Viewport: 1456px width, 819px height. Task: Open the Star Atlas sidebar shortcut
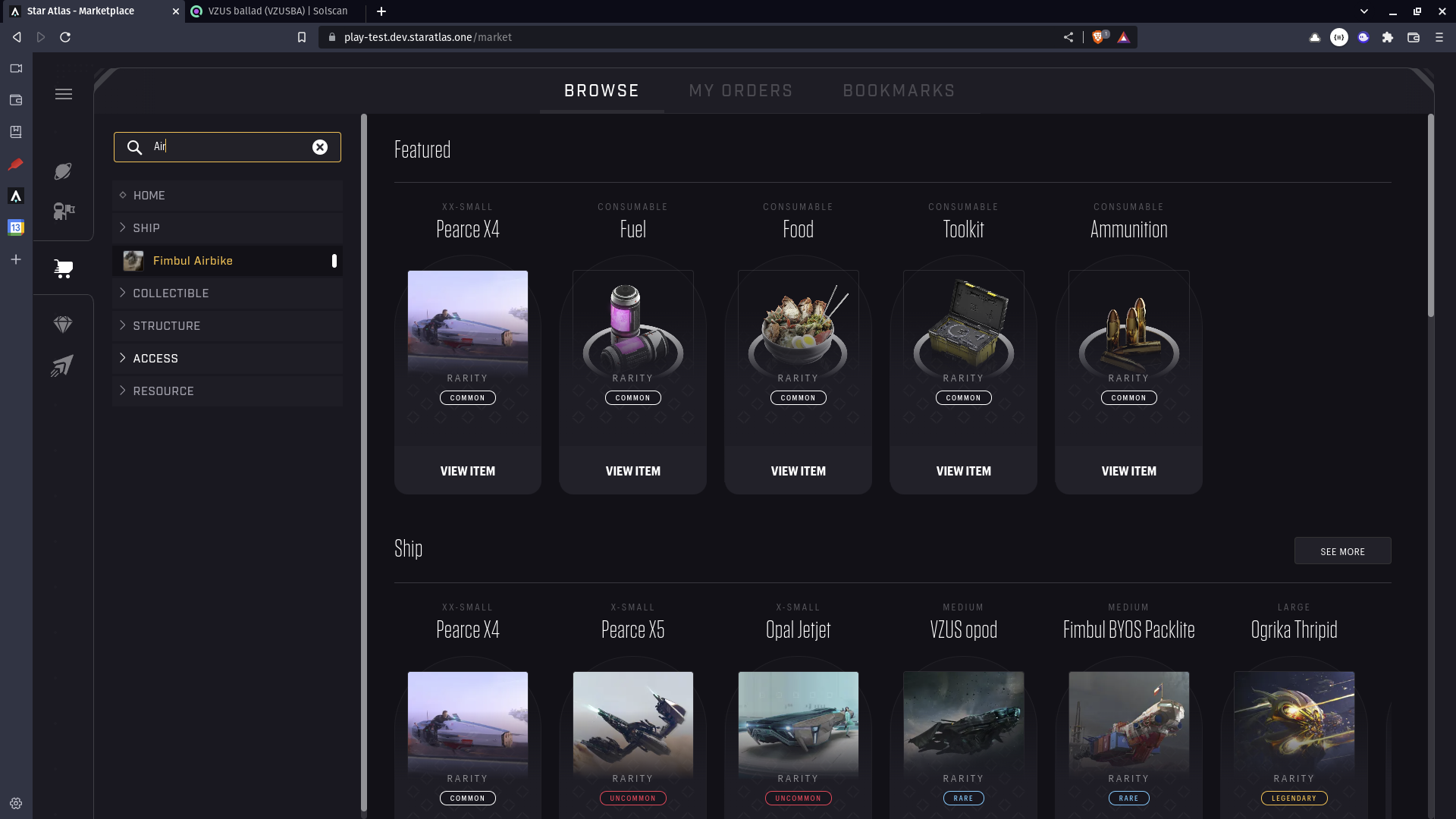coord(16,196)
